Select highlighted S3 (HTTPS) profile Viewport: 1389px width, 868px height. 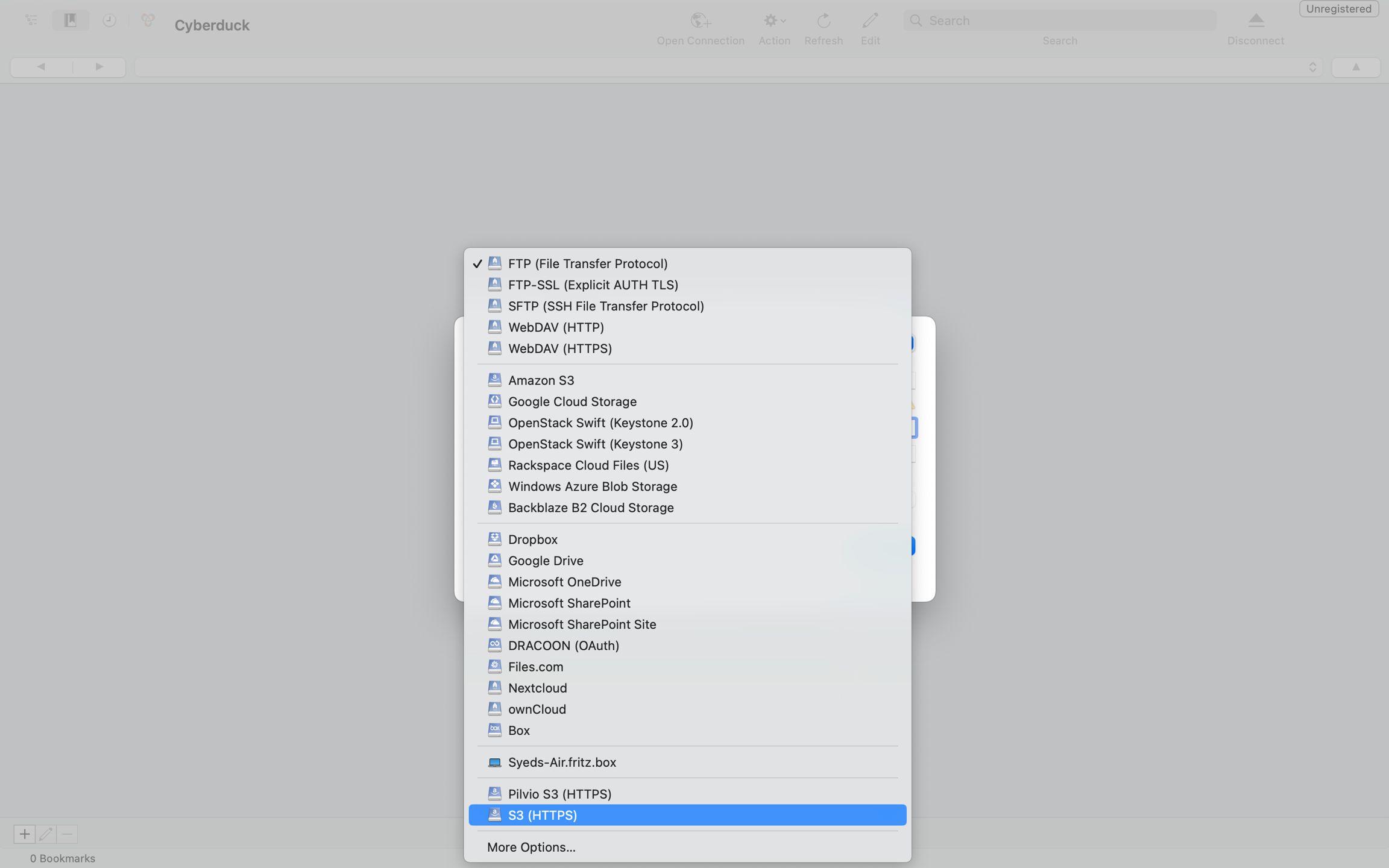tap(687, 815)
